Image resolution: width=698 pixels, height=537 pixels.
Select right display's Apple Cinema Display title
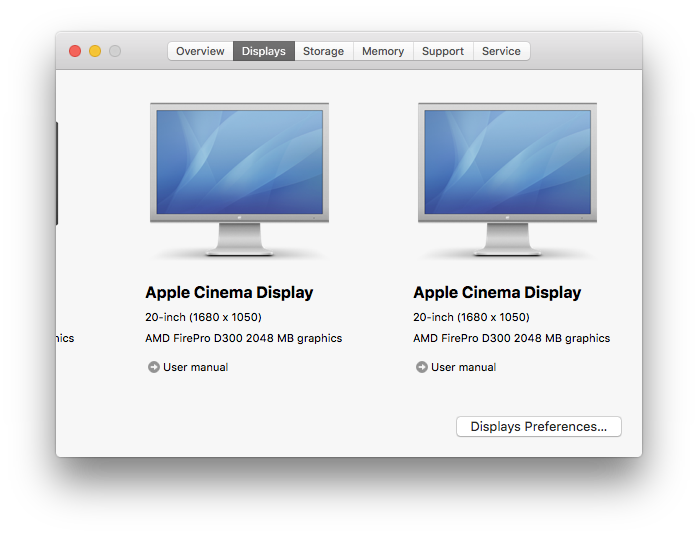click(497, 293)
